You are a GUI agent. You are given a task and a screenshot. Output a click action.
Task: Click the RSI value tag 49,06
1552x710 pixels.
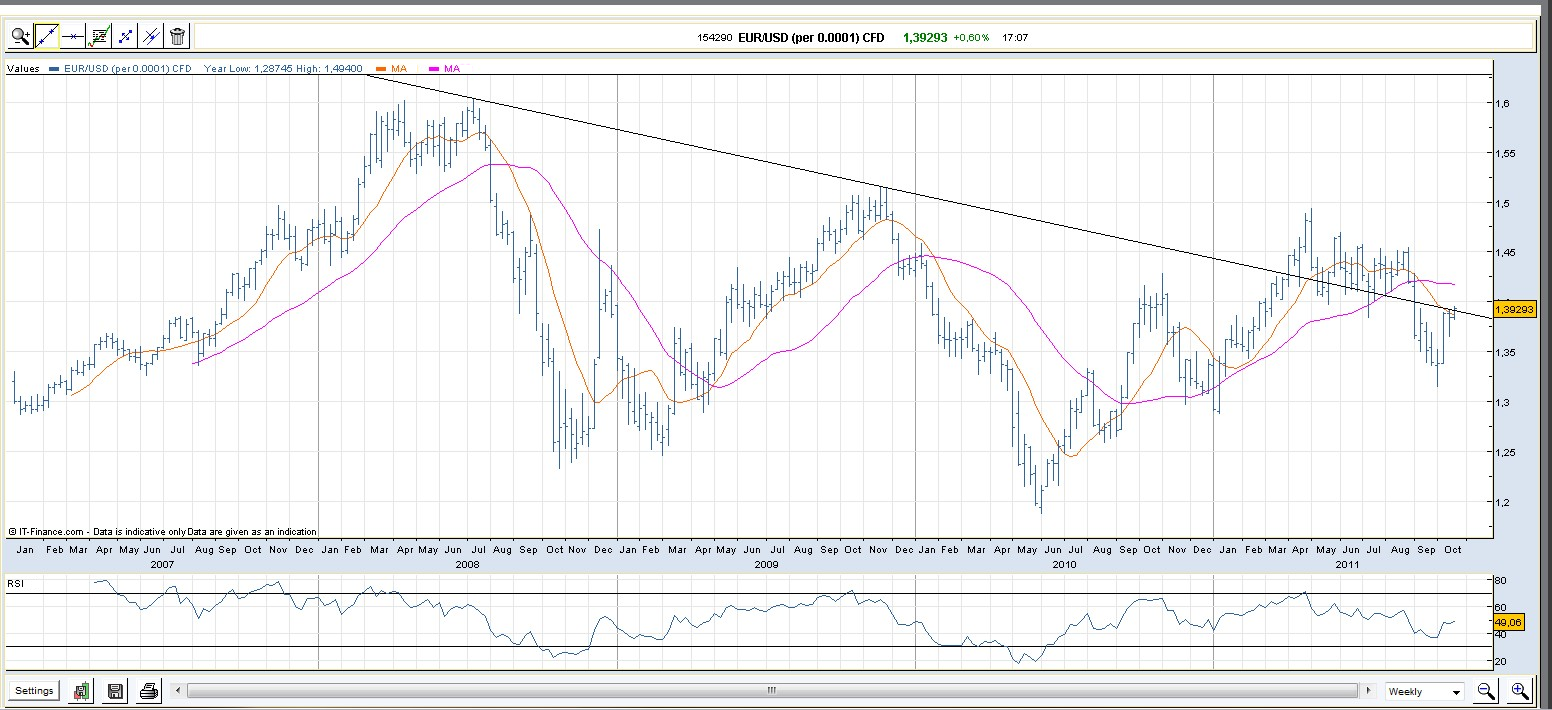click(x=1510, y=621)
